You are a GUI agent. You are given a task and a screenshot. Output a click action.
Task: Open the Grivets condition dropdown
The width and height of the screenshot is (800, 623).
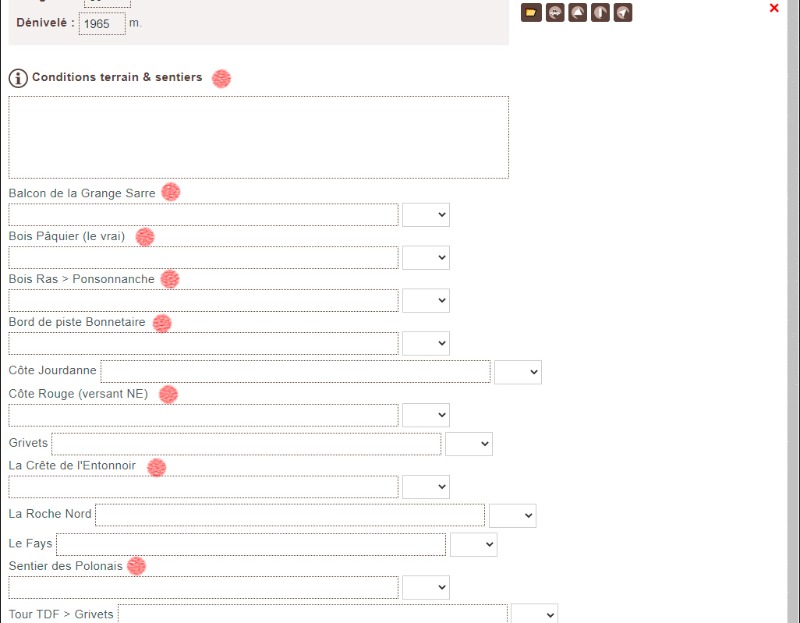[x=468, y=444]
